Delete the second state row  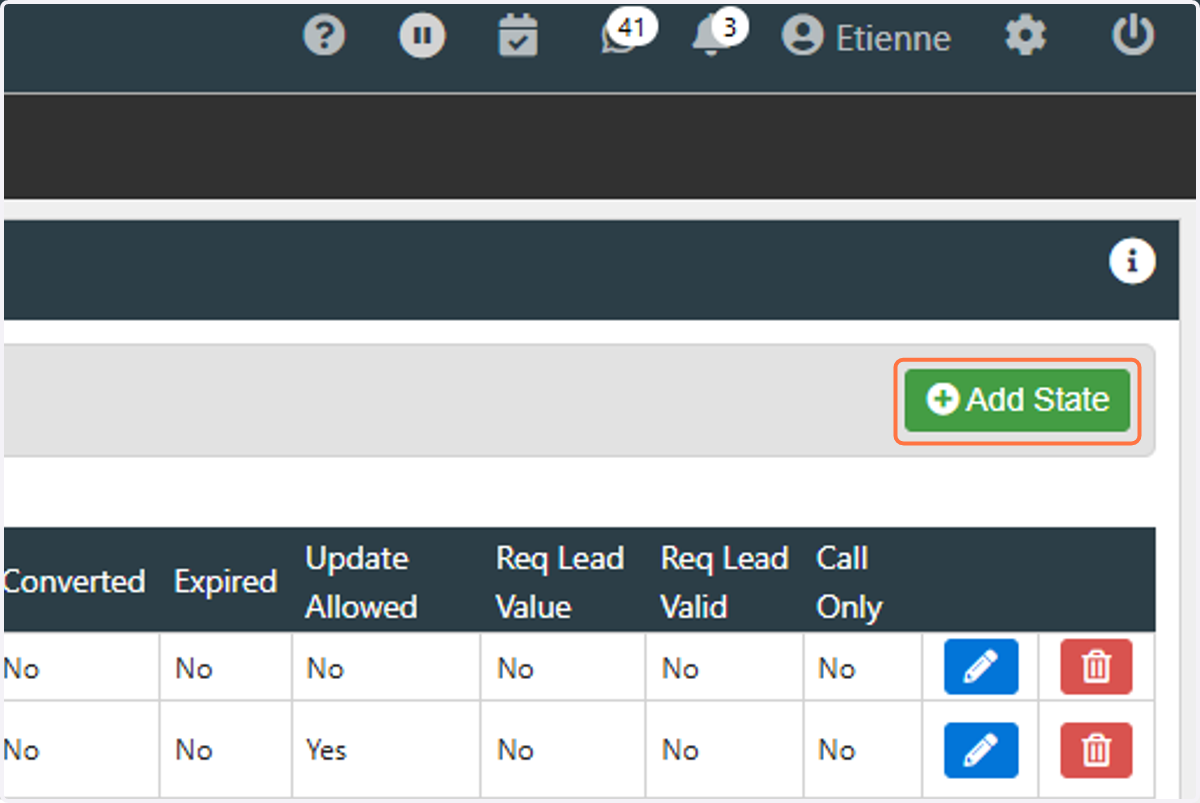click(1096, 750)
